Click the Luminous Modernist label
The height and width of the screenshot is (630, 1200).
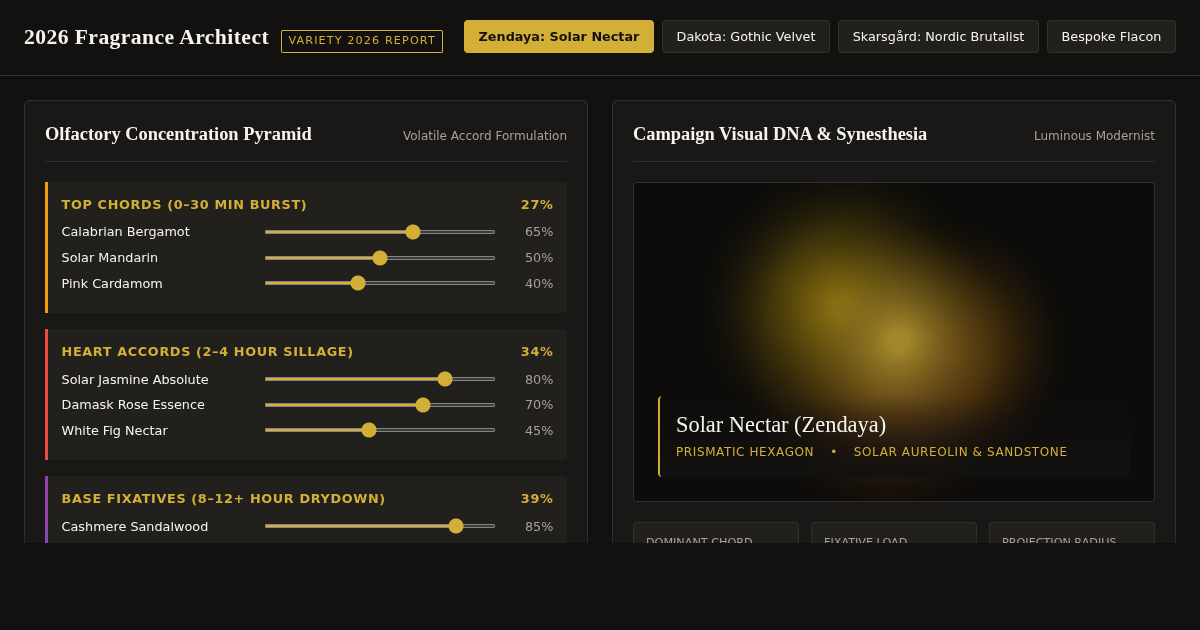[x=1094, y=136]
